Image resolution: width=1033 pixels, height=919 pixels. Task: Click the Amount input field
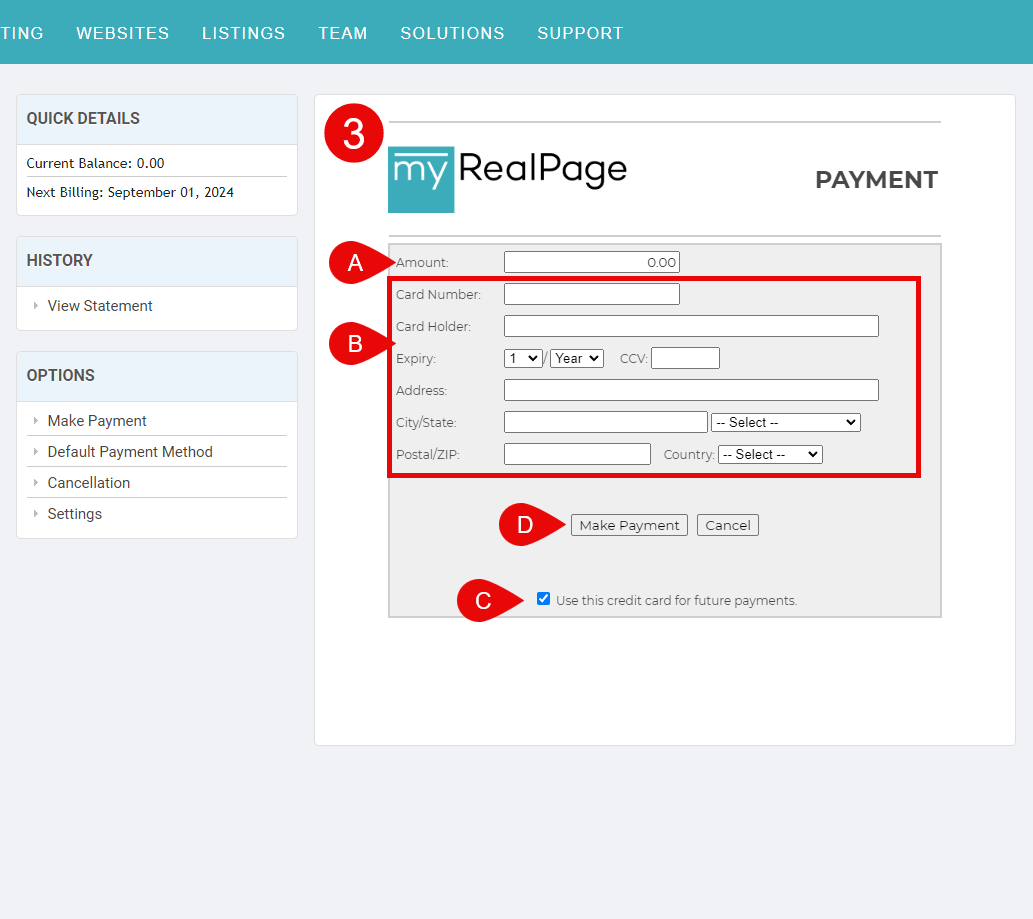(x=592, y=262)
